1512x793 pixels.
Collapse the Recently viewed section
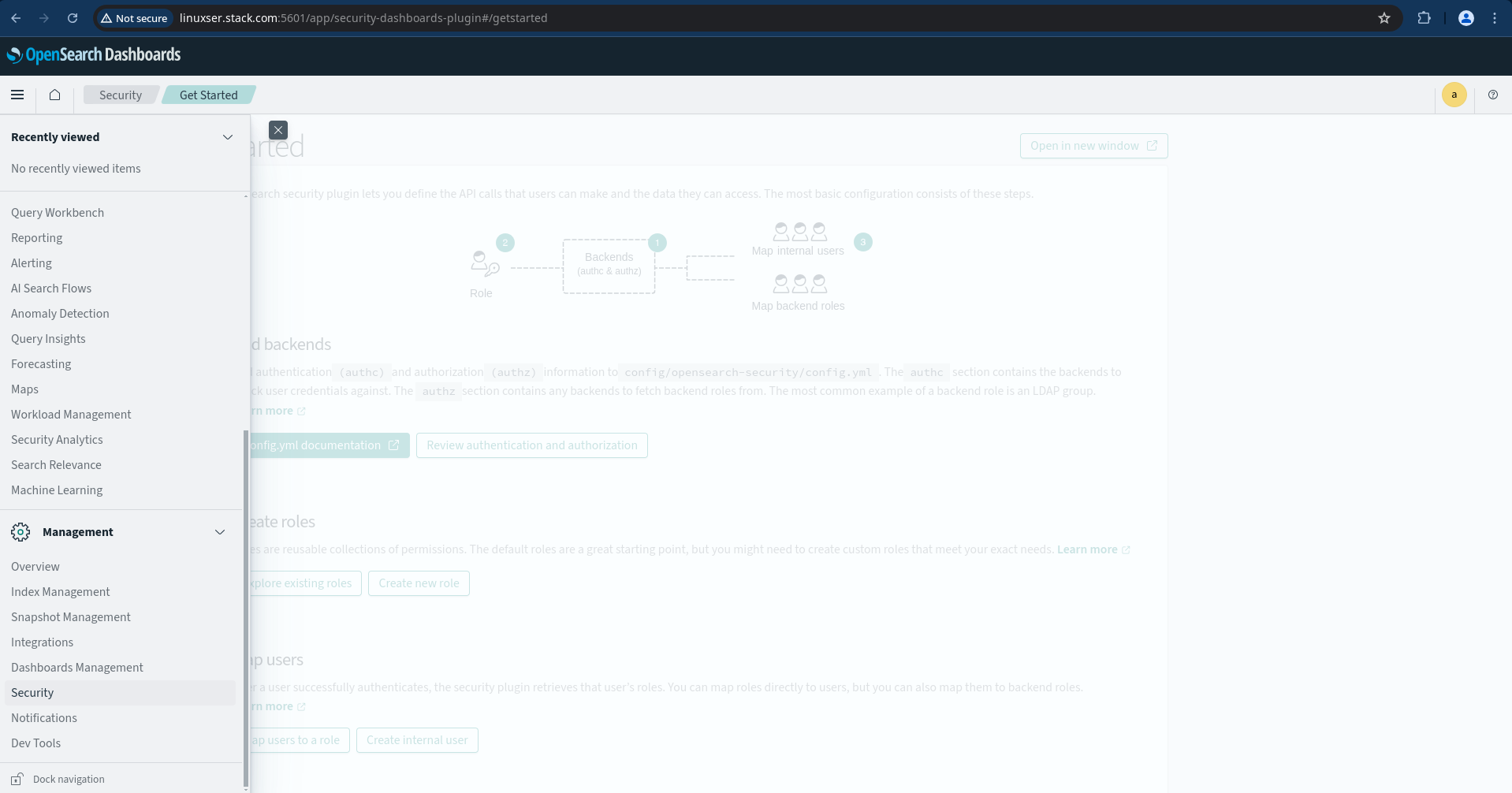pyautogui.click(x=228, y=137)
